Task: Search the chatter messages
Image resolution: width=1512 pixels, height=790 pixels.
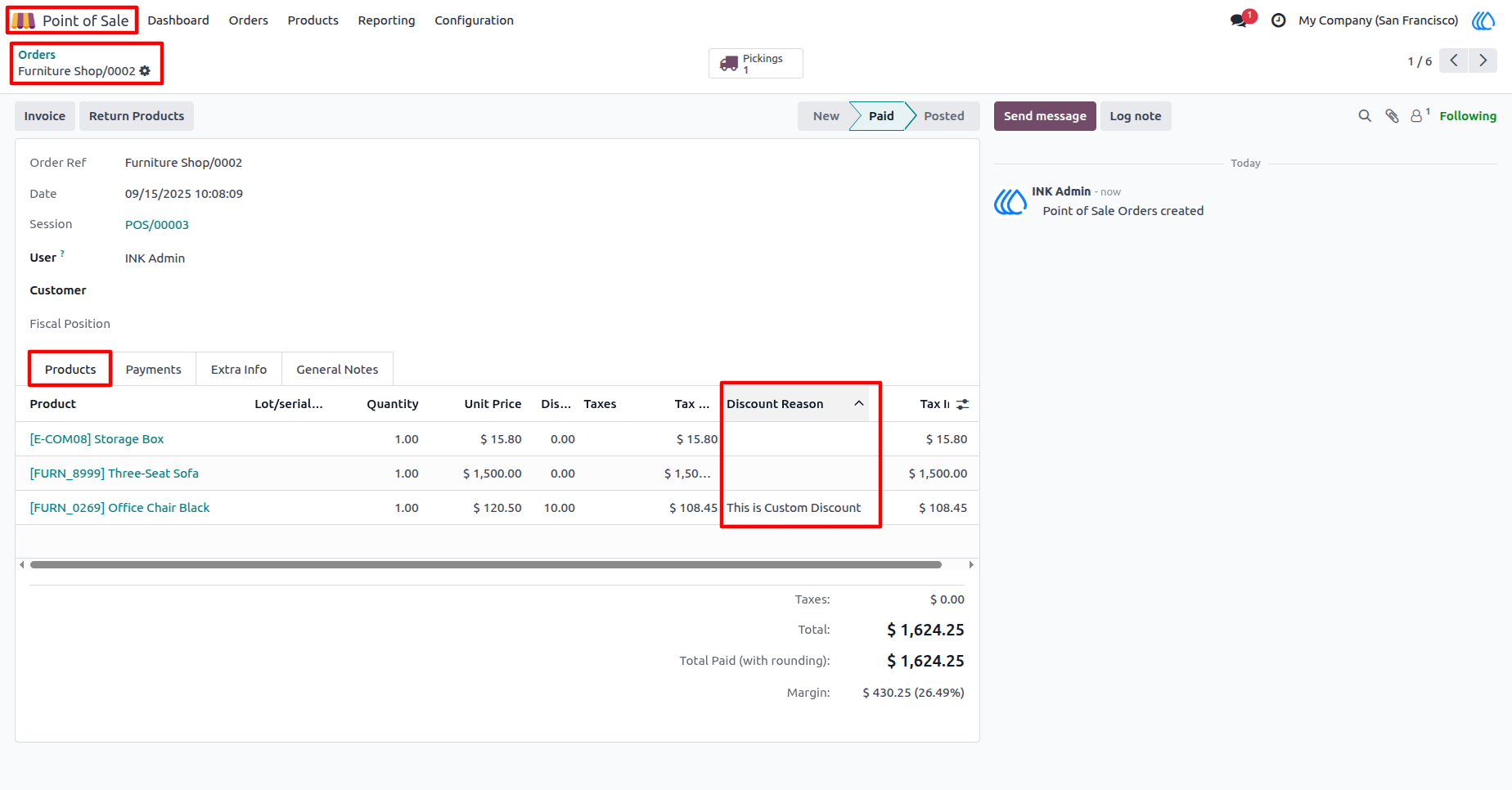Action: pyautogui.click(x=1365, y=116)
